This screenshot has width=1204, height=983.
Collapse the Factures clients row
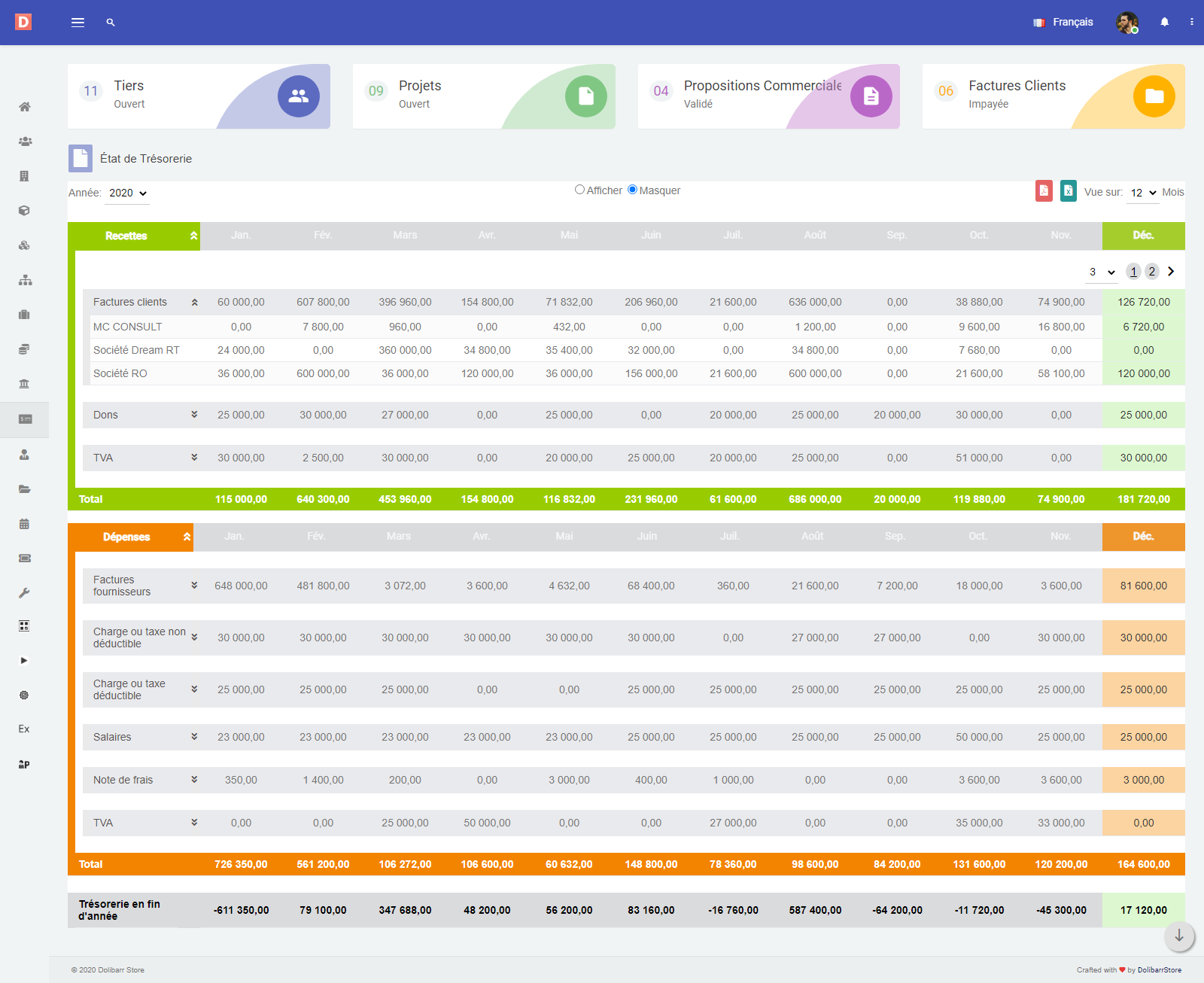194,303
